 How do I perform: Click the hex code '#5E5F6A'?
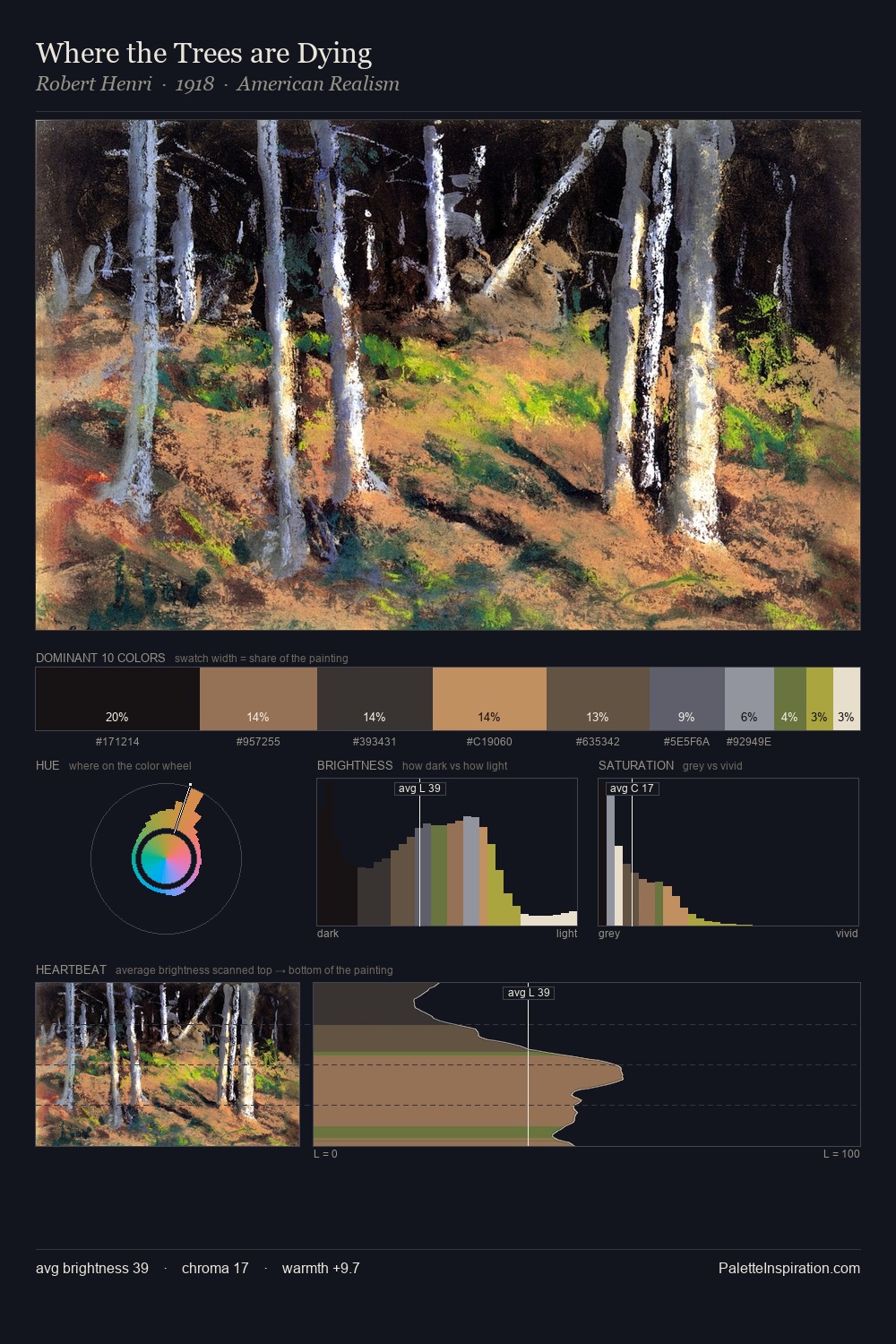coord(686,742)
